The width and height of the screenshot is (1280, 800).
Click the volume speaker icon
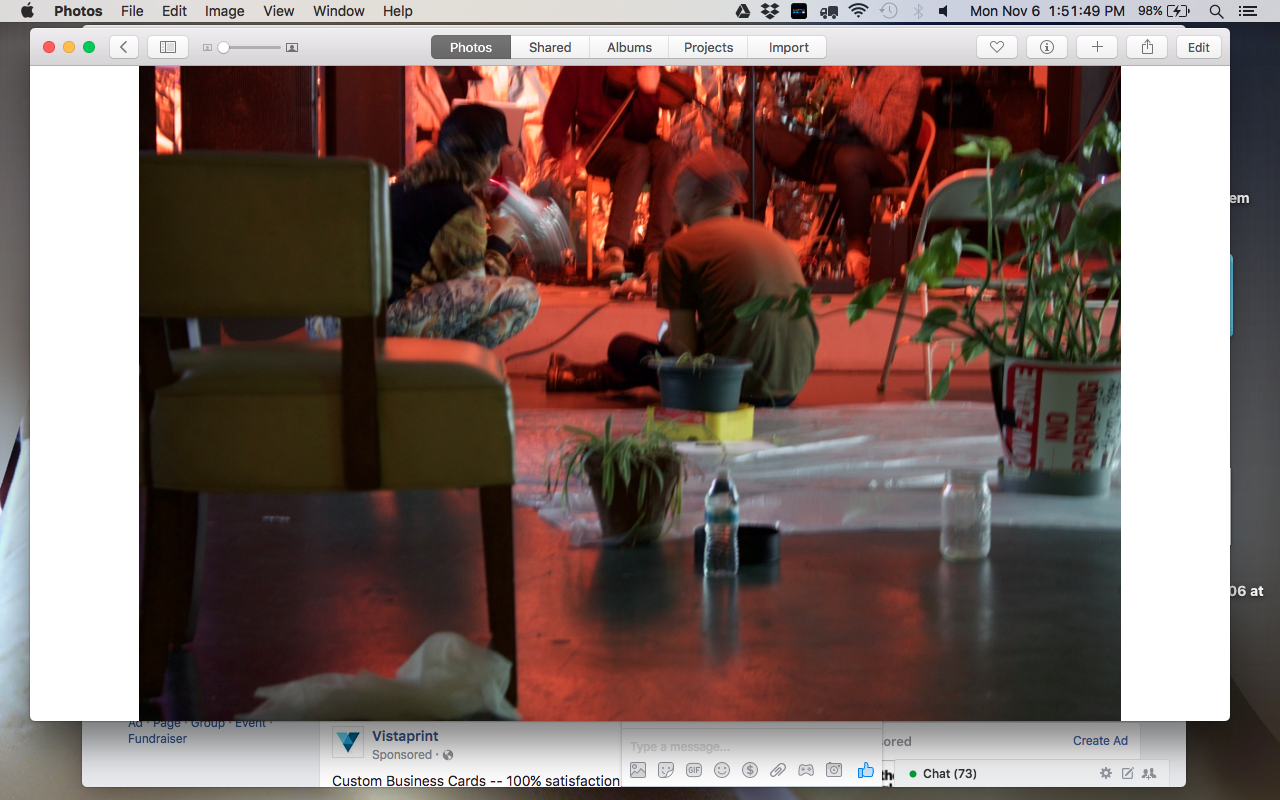(944, 11)
